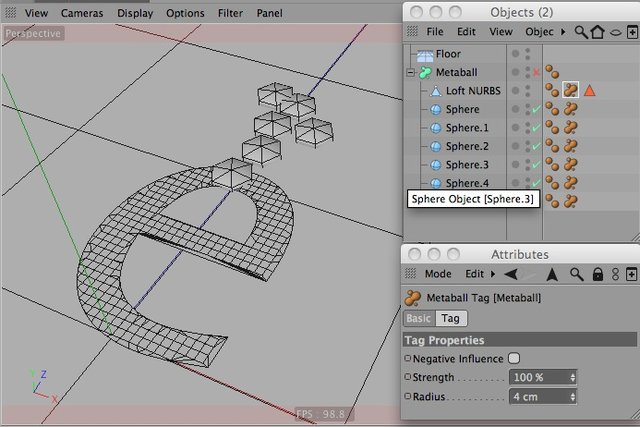Toggle visibility dots on the Loft NURBS row
The height and width of the screenshot is (427, 640).
(528, 91)
